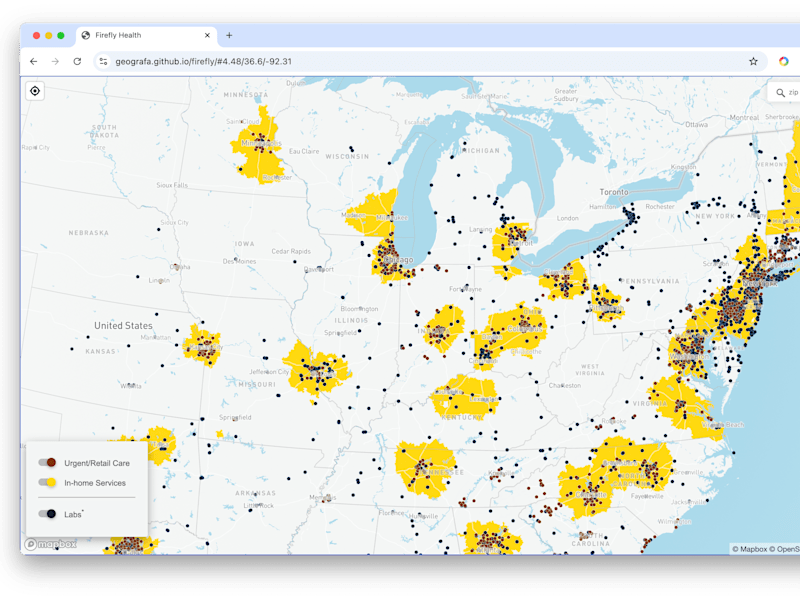Click the zip search magnifier icon
Image resolution: width=800 pixels, height=600 pixels.
(x=780, y=93)
